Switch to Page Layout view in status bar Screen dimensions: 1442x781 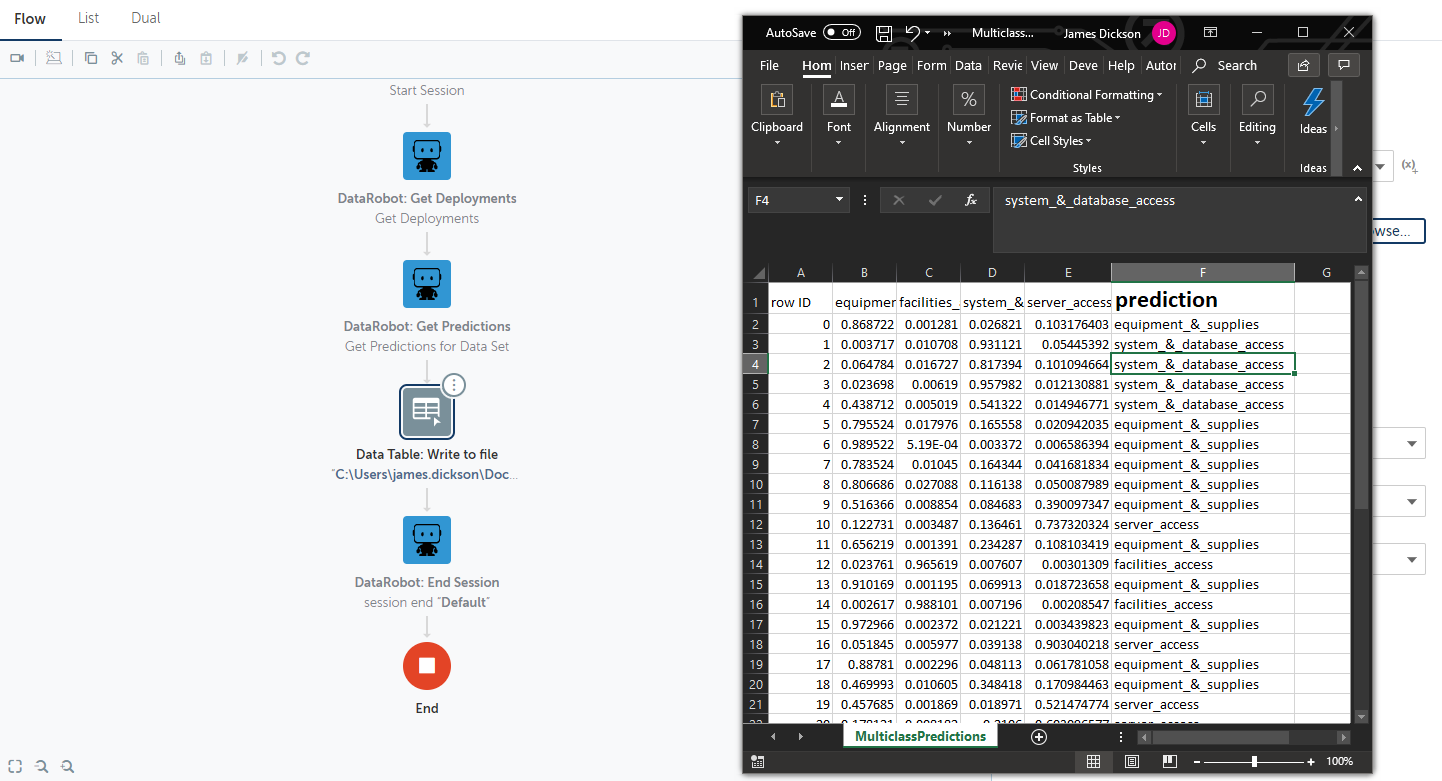pyautogui.click(x=1131, y=762)
